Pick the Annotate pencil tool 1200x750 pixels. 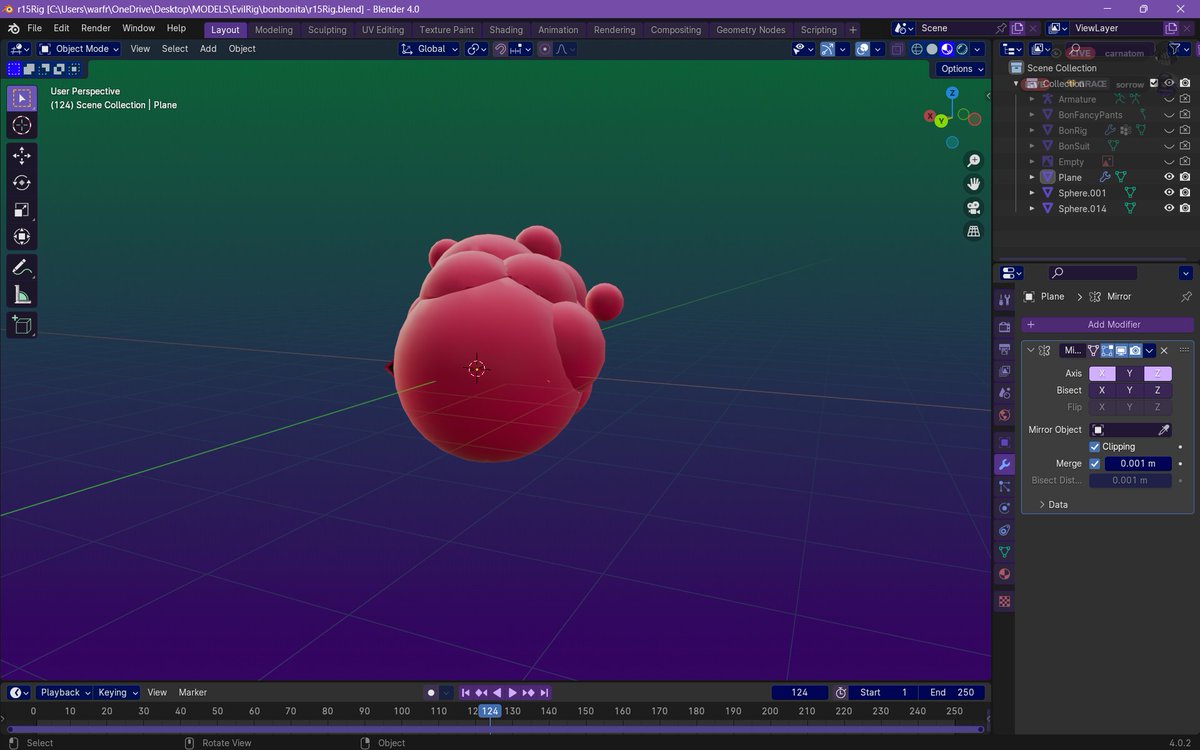pyautogui.click(x=22, y=267)
